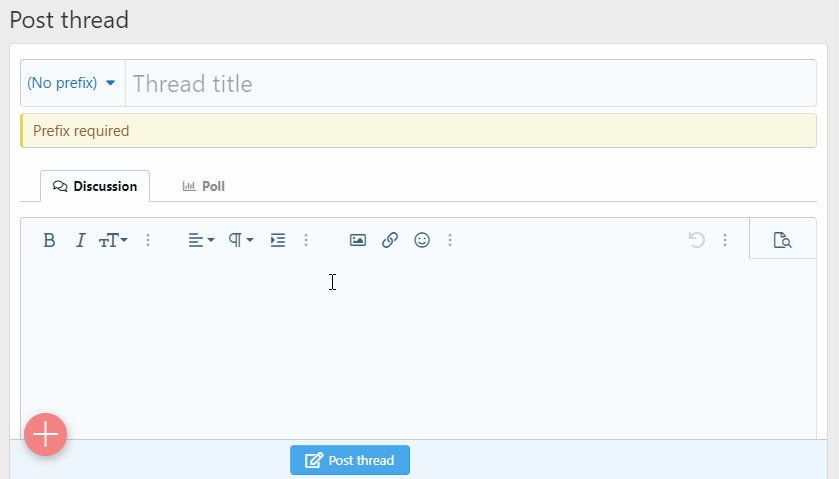Open the smilies emoji picker

click(422, 240)
